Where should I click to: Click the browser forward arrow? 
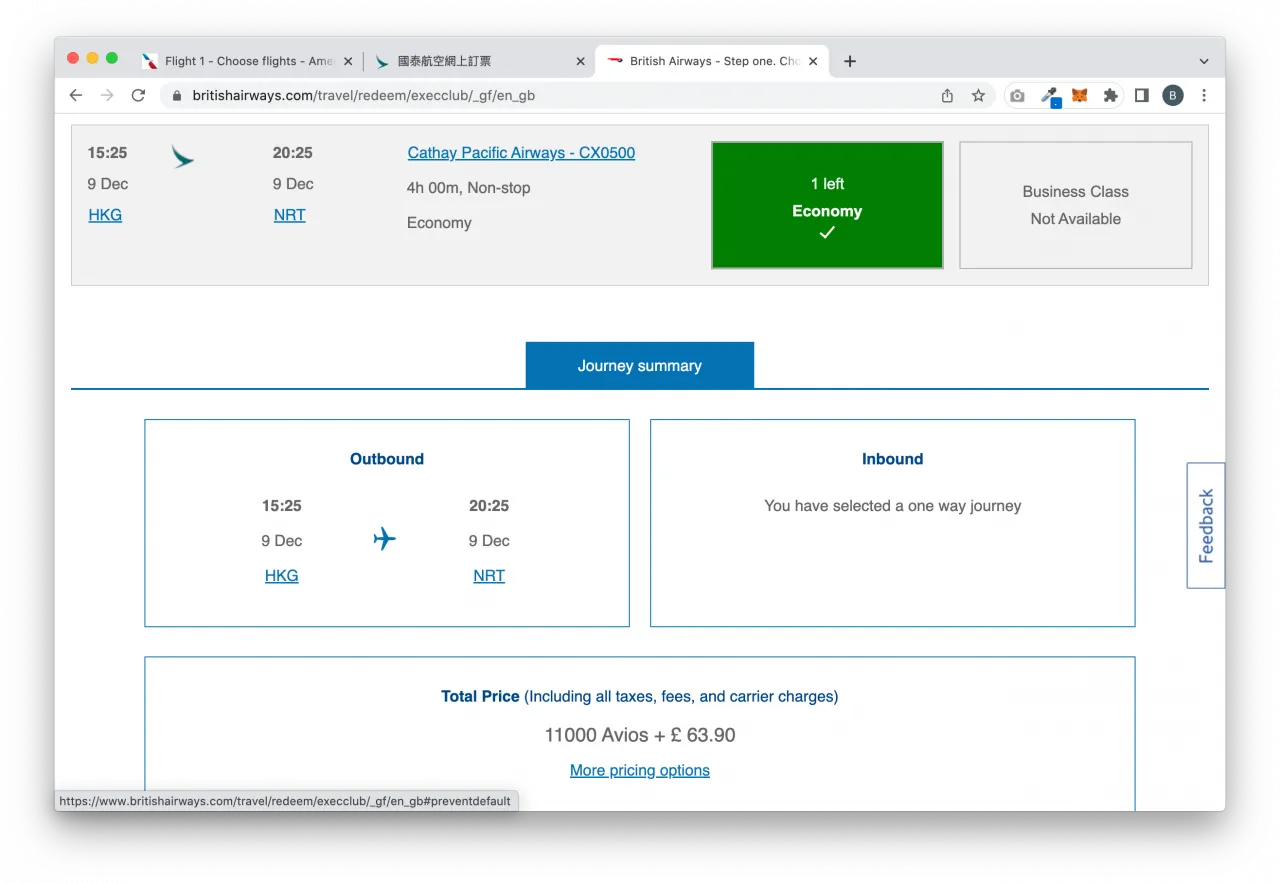pos(107,95)
